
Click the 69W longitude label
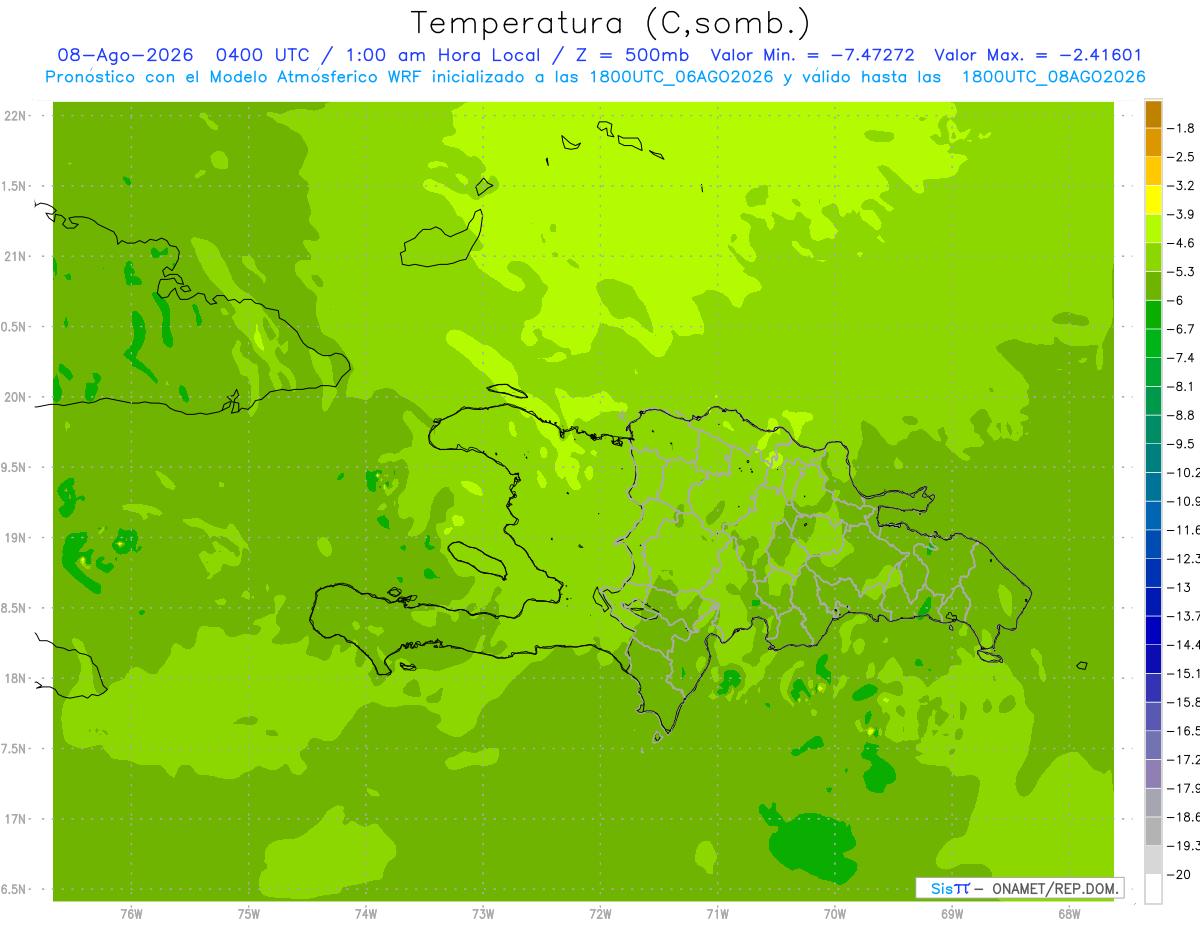[x=952, y=914]
